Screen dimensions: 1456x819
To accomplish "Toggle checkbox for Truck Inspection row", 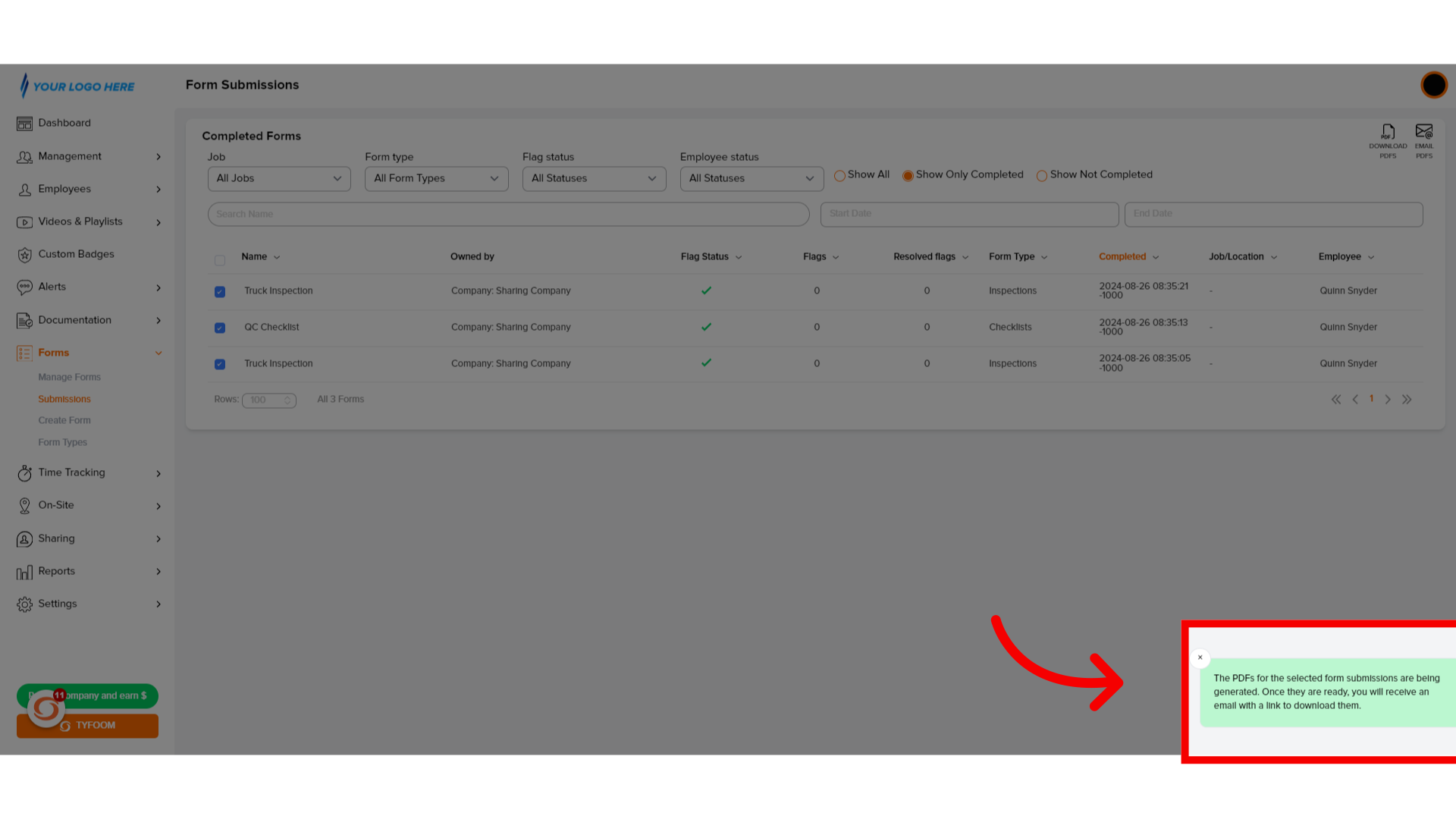I will click(219, 291).
